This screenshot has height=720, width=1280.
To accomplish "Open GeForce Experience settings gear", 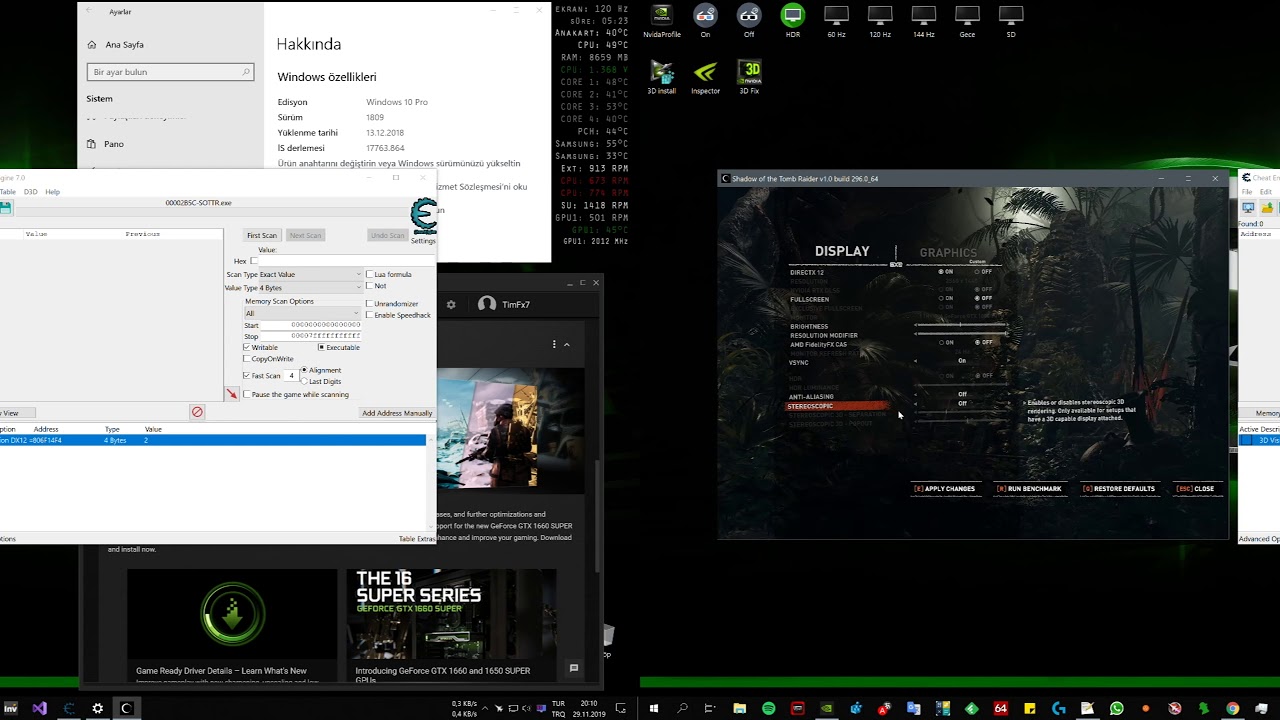I will coord(451,304).
